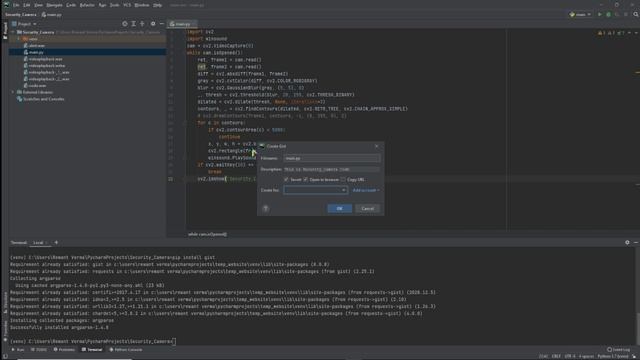Open the Code menu

point(71,5)
